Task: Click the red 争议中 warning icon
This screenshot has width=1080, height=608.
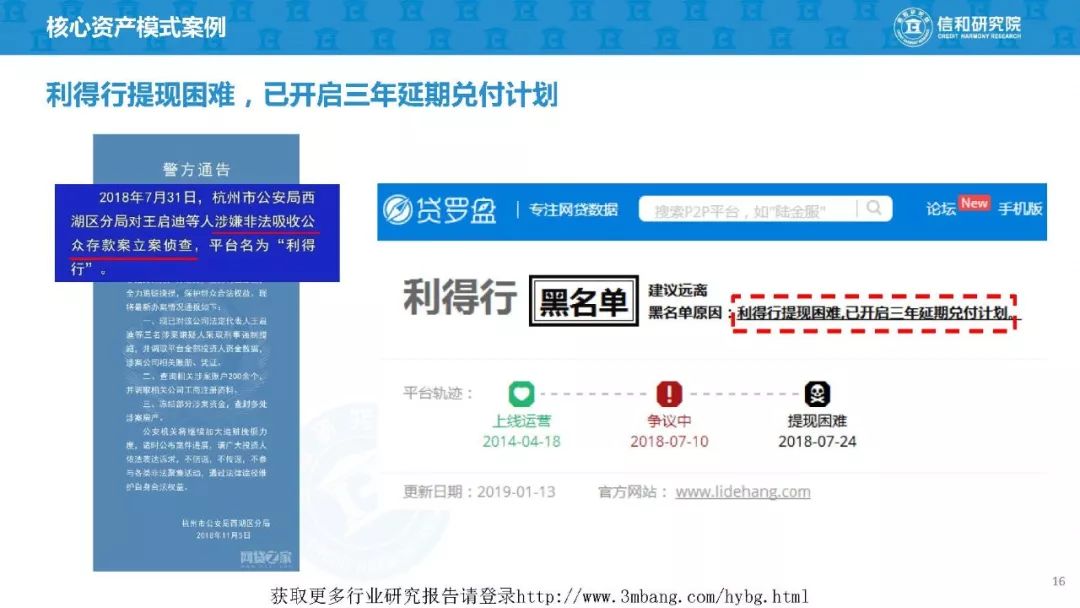Action: point(669,394)
